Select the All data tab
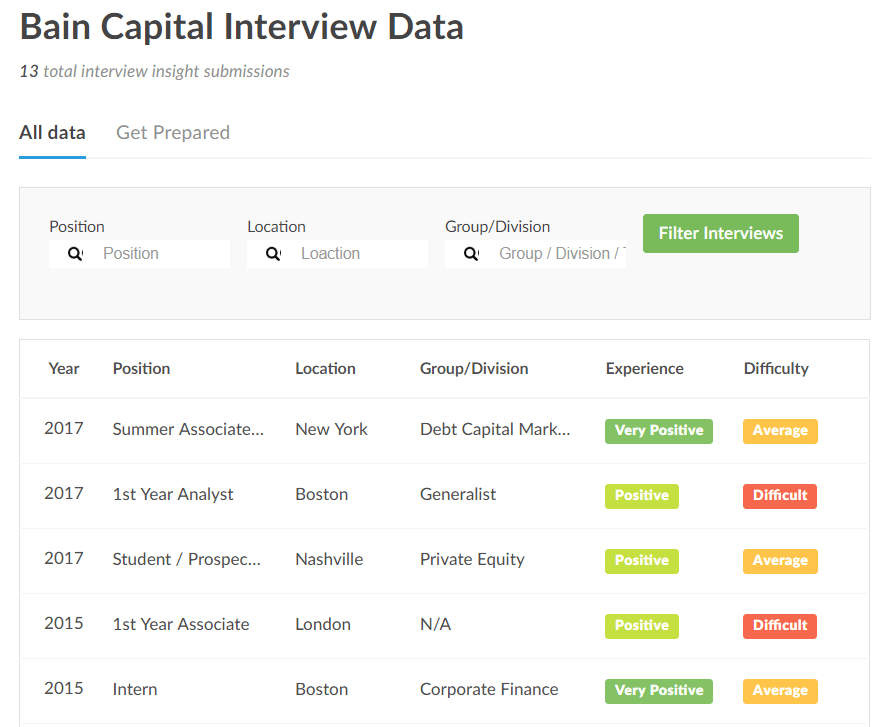The height and width of the screenshot is (727, 892). click(x=52, y=132)
